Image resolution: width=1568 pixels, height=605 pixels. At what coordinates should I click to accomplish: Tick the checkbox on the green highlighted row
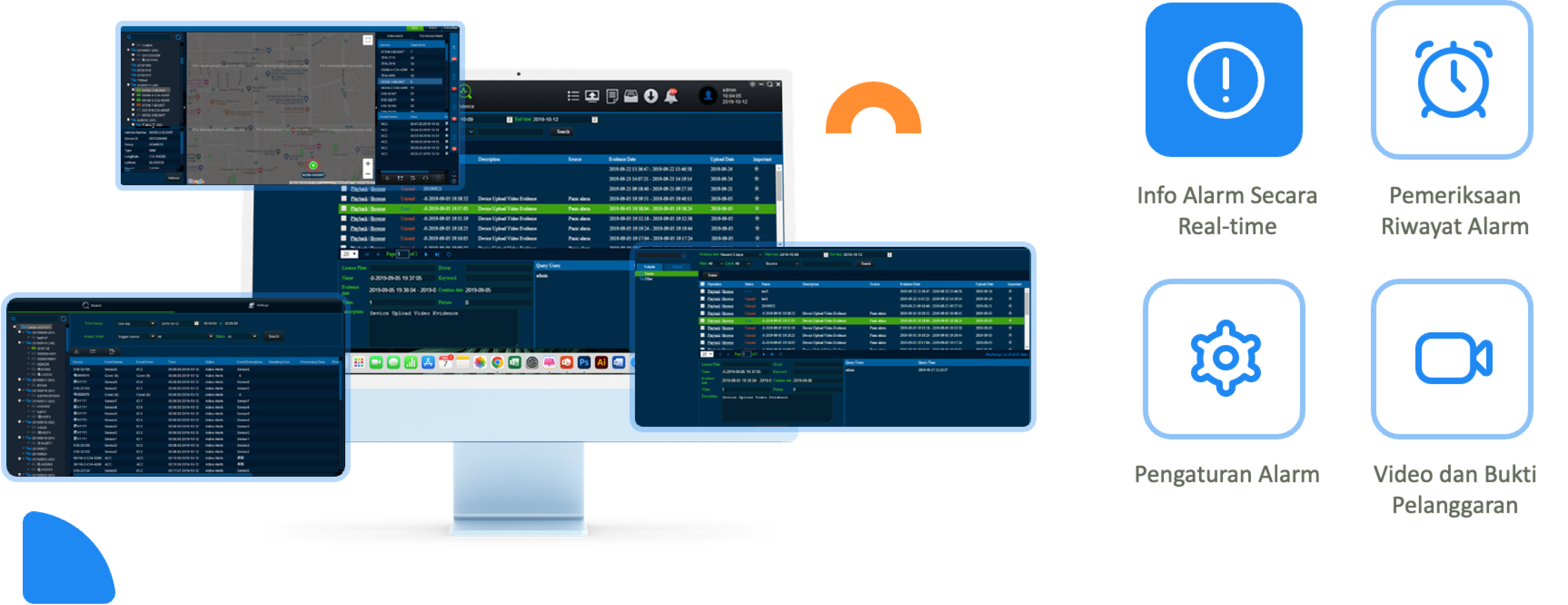coord(344,209)
